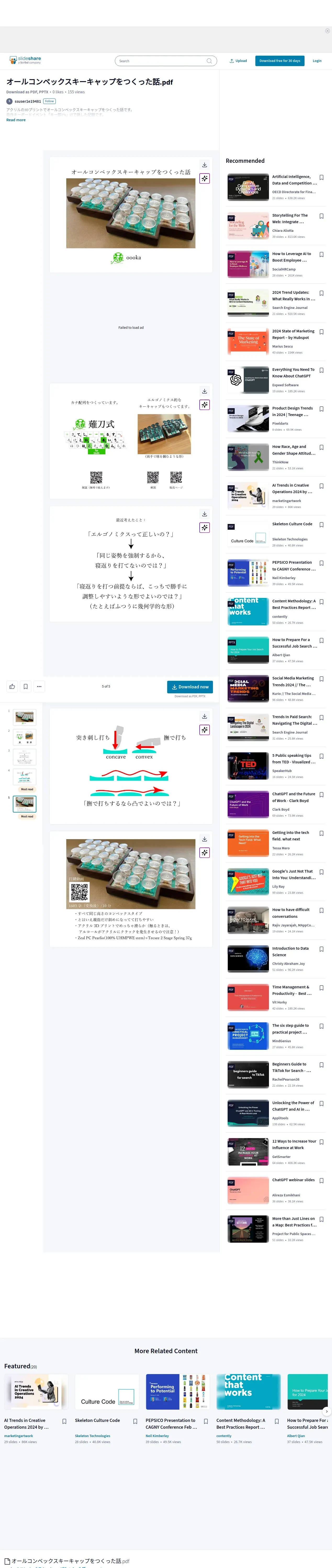Download the title slide with ooaka logo

click(x=205, y=165)
